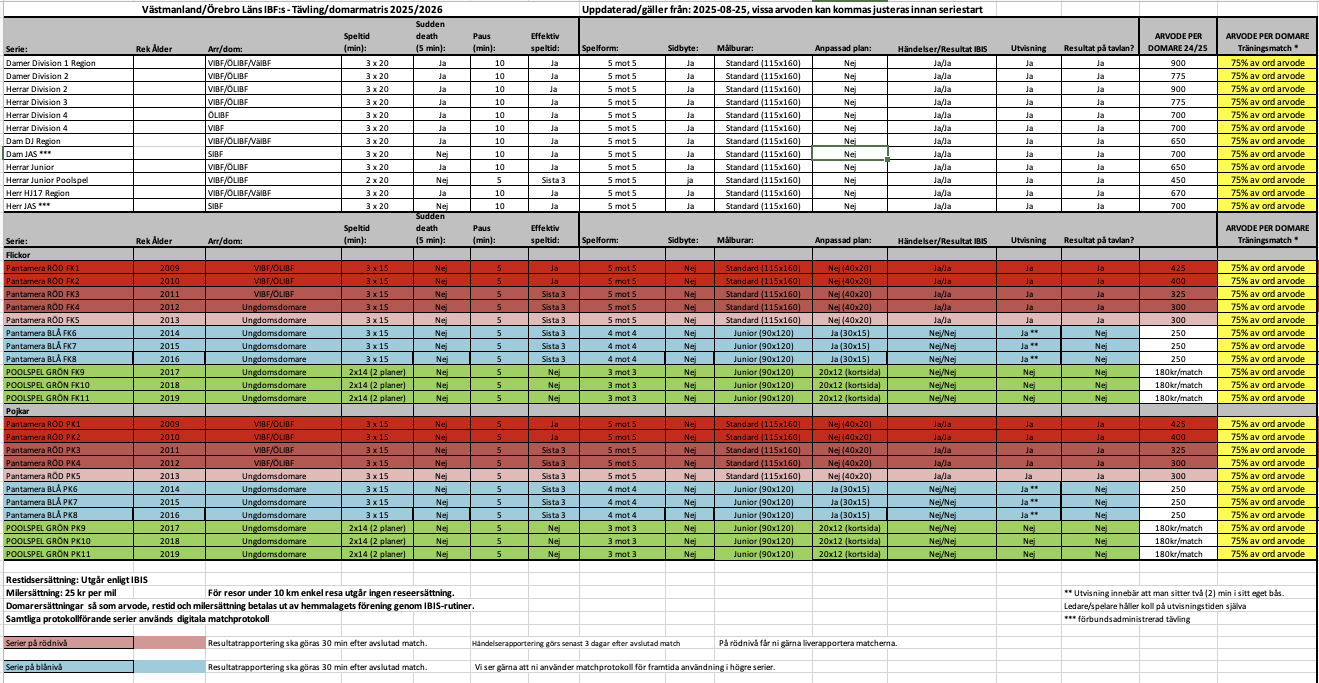Click the "Pojkar" section header
The image size is (1319, 683).
tap(20, 410)
